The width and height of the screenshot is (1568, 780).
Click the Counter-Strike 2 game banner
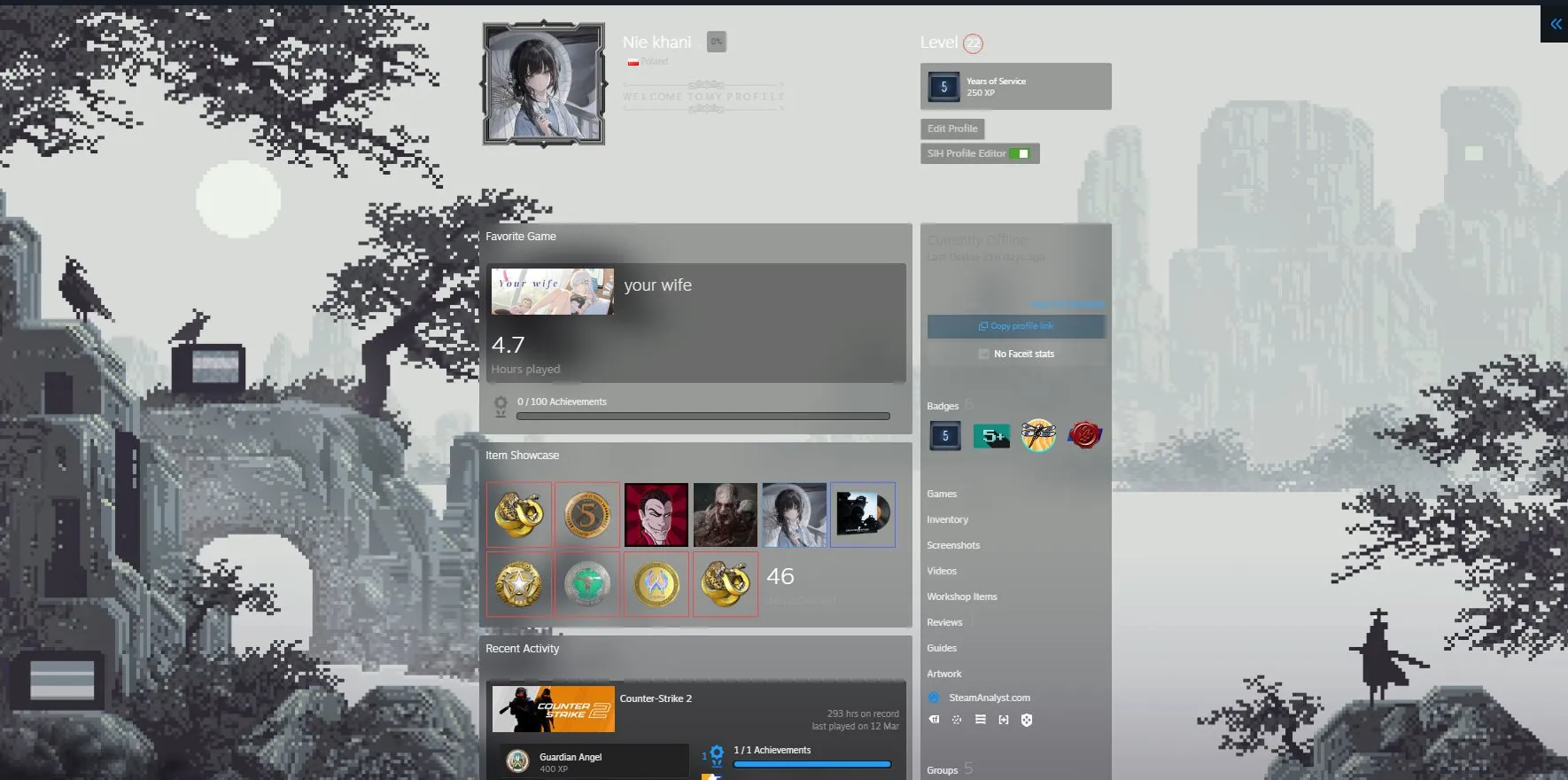click(554, 709)
